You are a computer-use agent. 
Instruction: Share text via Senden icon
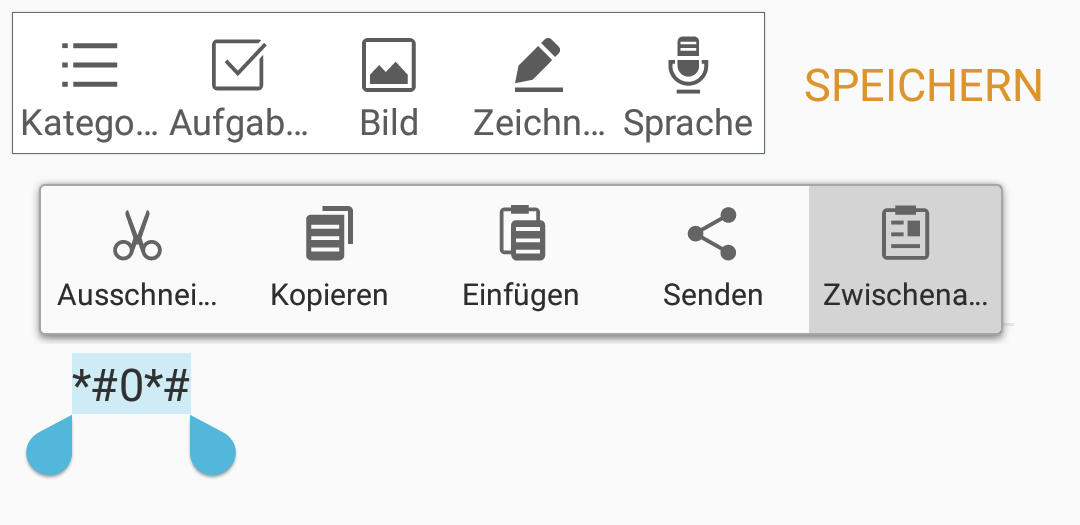(712, 234)
